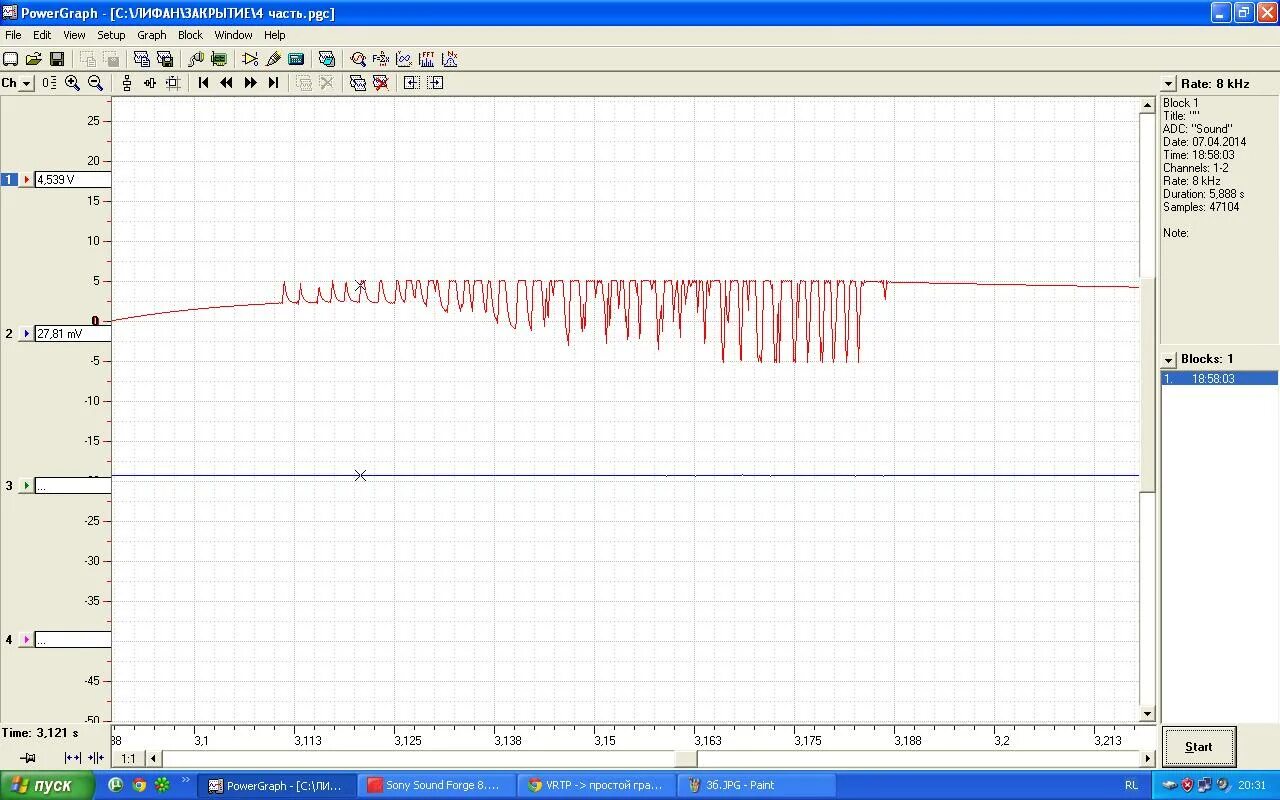
Task: Select the delete block icon with red X
Action: tap(381, 82)
